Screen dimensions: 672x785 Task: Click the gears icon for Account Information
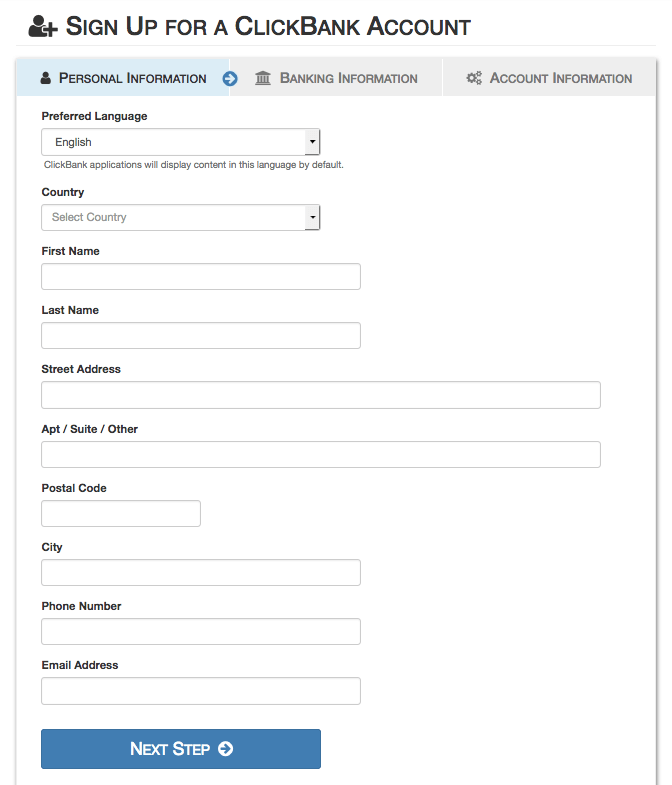(x=474, y=78)
